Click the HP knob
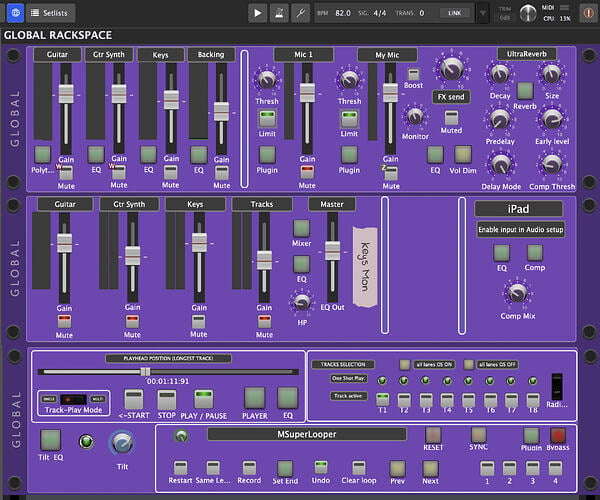Image resolution: width=600 pixels, height=500 pixels. click(302, 302)
